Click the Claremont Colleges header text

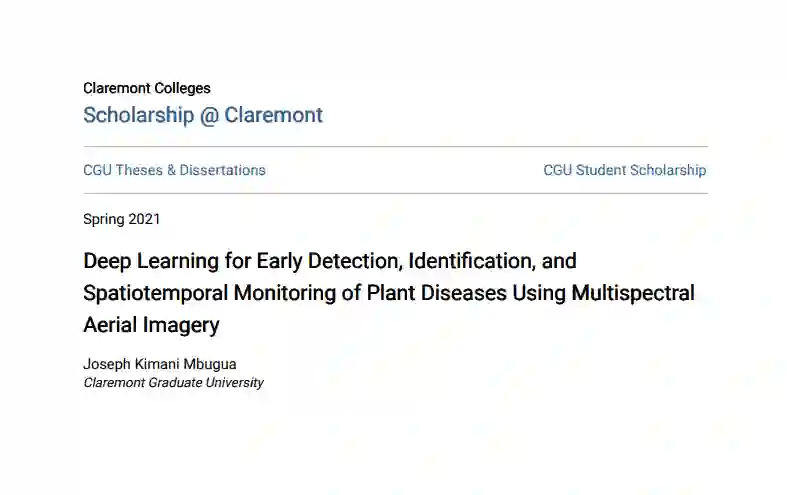[147, 88]
